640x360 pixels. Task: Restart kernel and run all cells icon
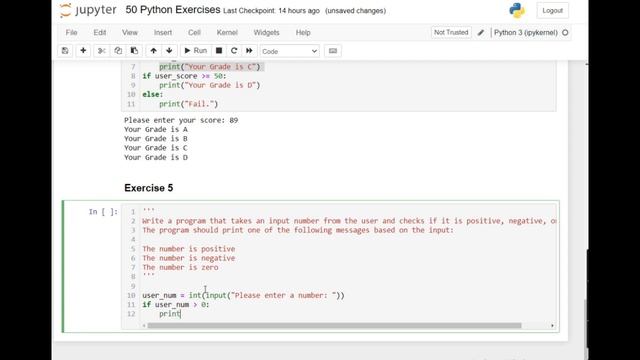[249, 51]
